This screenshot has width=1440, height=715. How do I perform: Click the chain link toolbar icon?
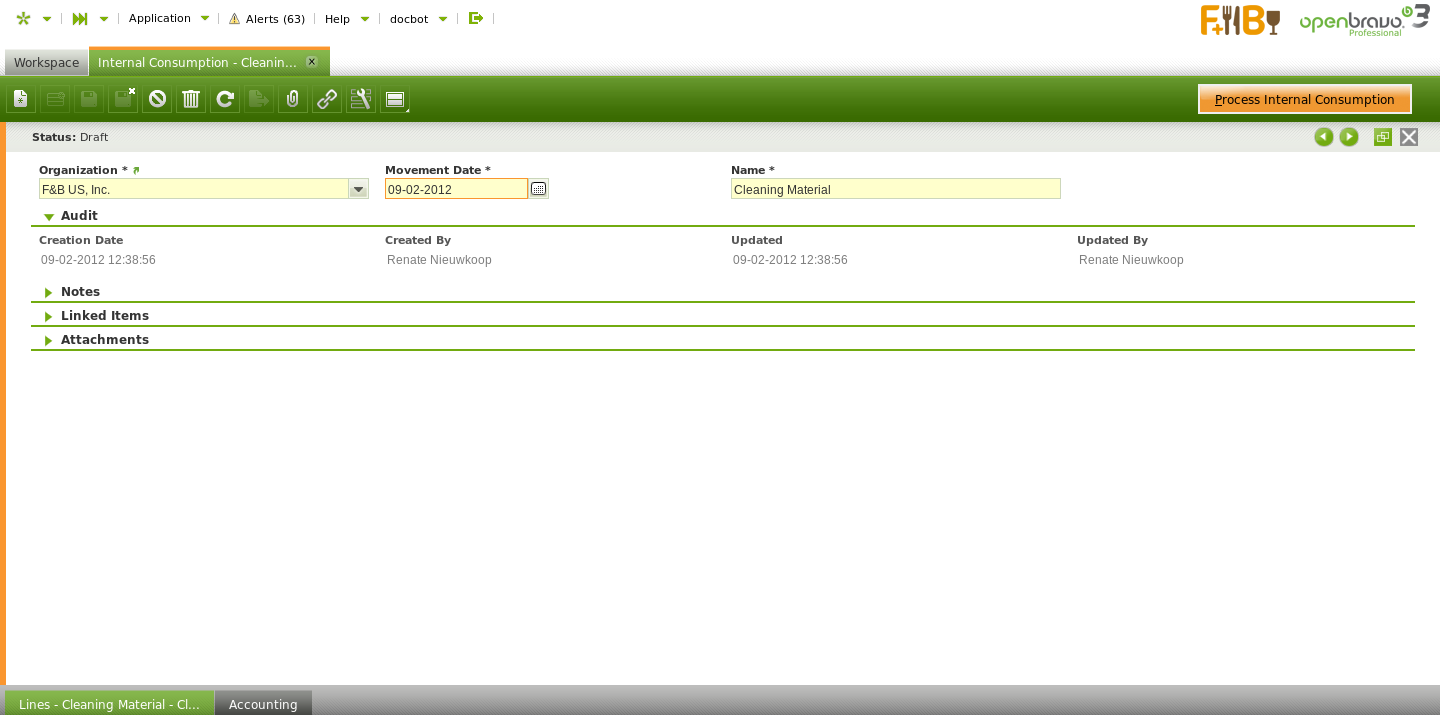tap(327, 99)
